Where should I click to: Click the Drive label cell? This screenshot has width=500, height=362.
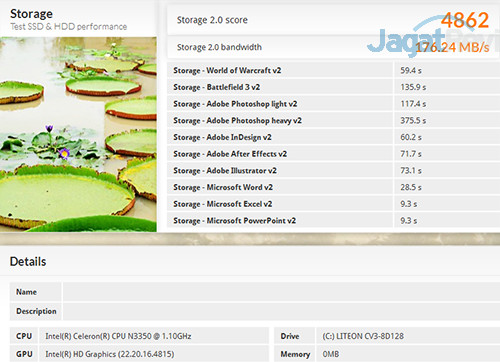tap(294, 336)
